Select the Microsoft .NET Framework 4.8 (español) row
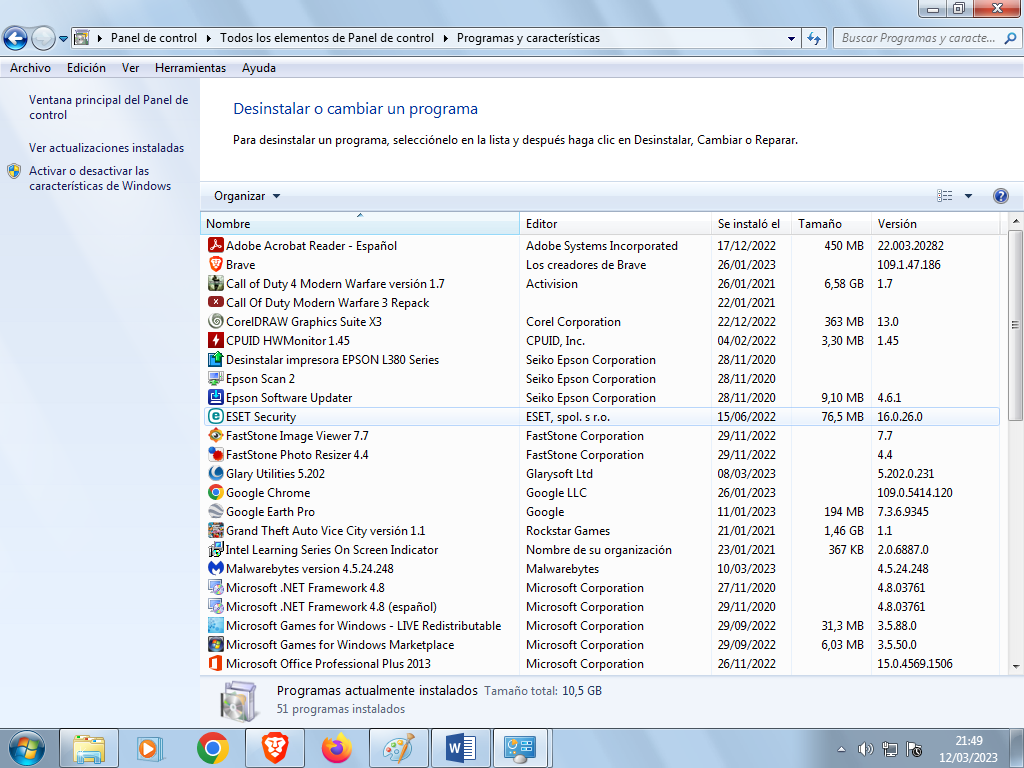This screenshot has width=1024, height=768. (x=600, y=607)
